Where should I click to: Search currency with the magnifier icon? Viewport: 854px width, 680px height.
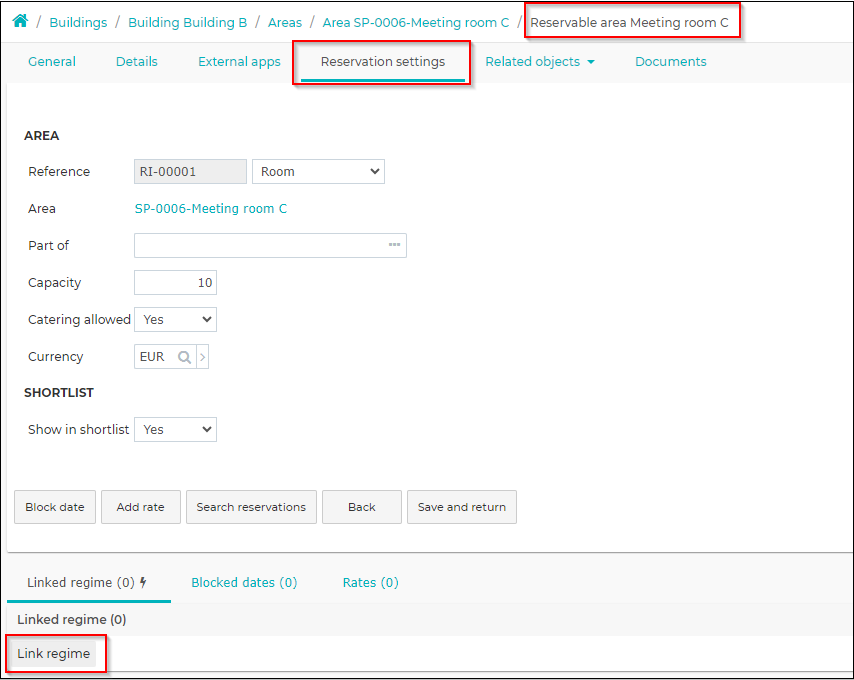tap(185, 357)
